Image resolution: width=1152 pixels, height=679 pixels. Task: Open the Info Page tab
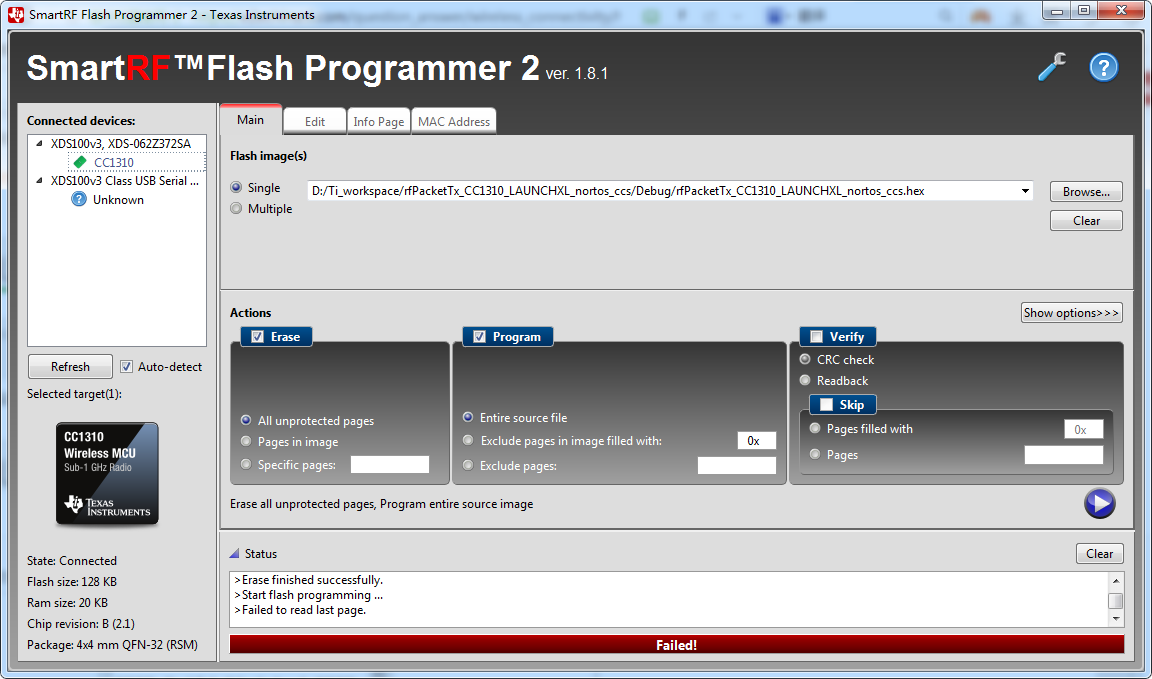[378, 122]
